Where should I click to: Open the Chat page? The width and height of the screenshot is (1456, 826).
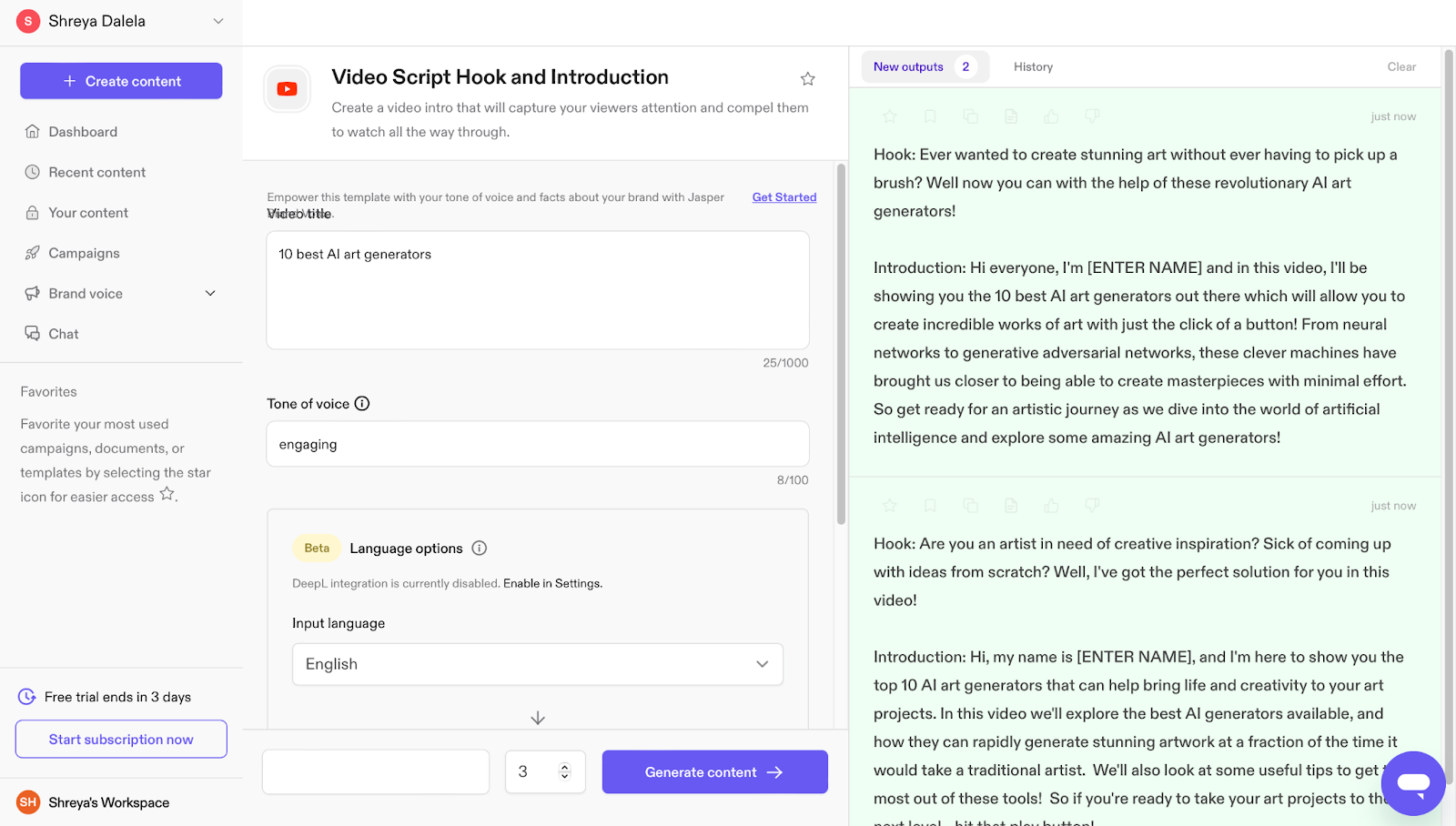64,334
